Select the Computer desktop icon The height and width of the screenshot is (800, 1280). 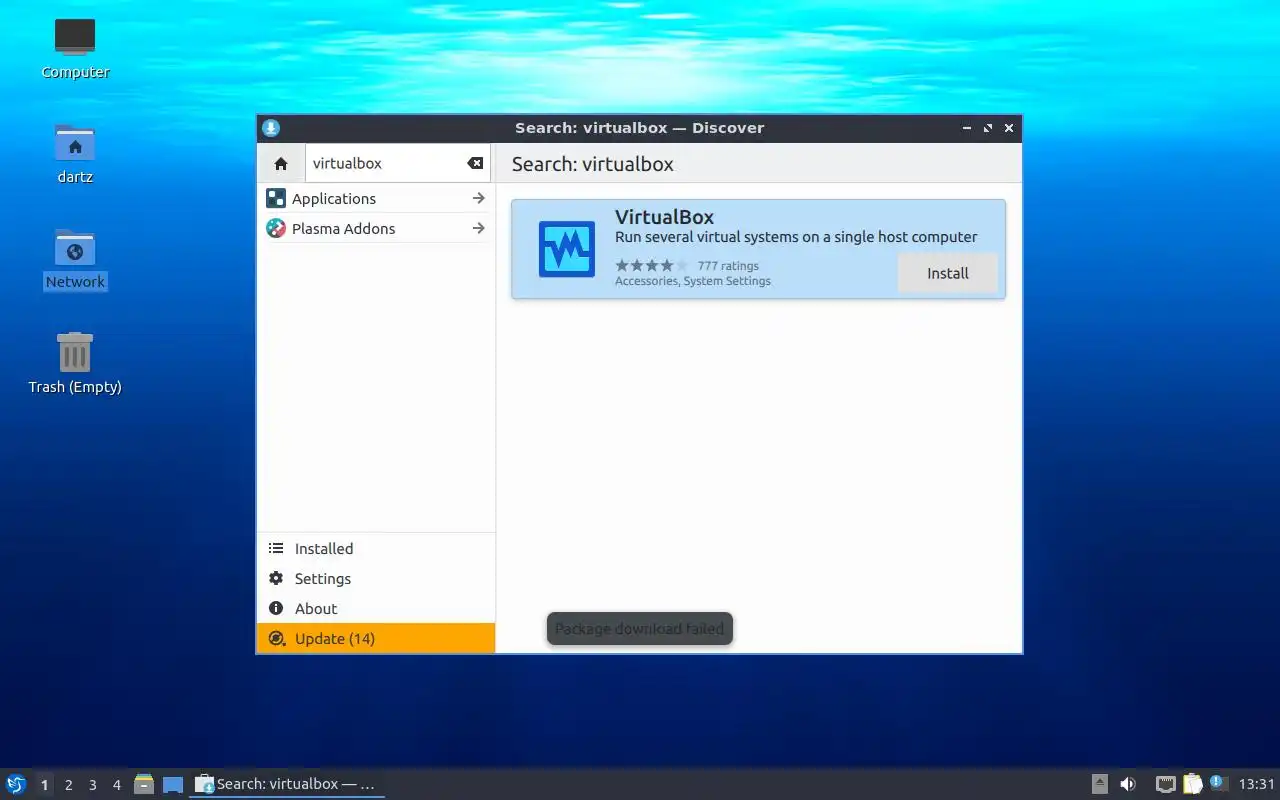[75, 48]
